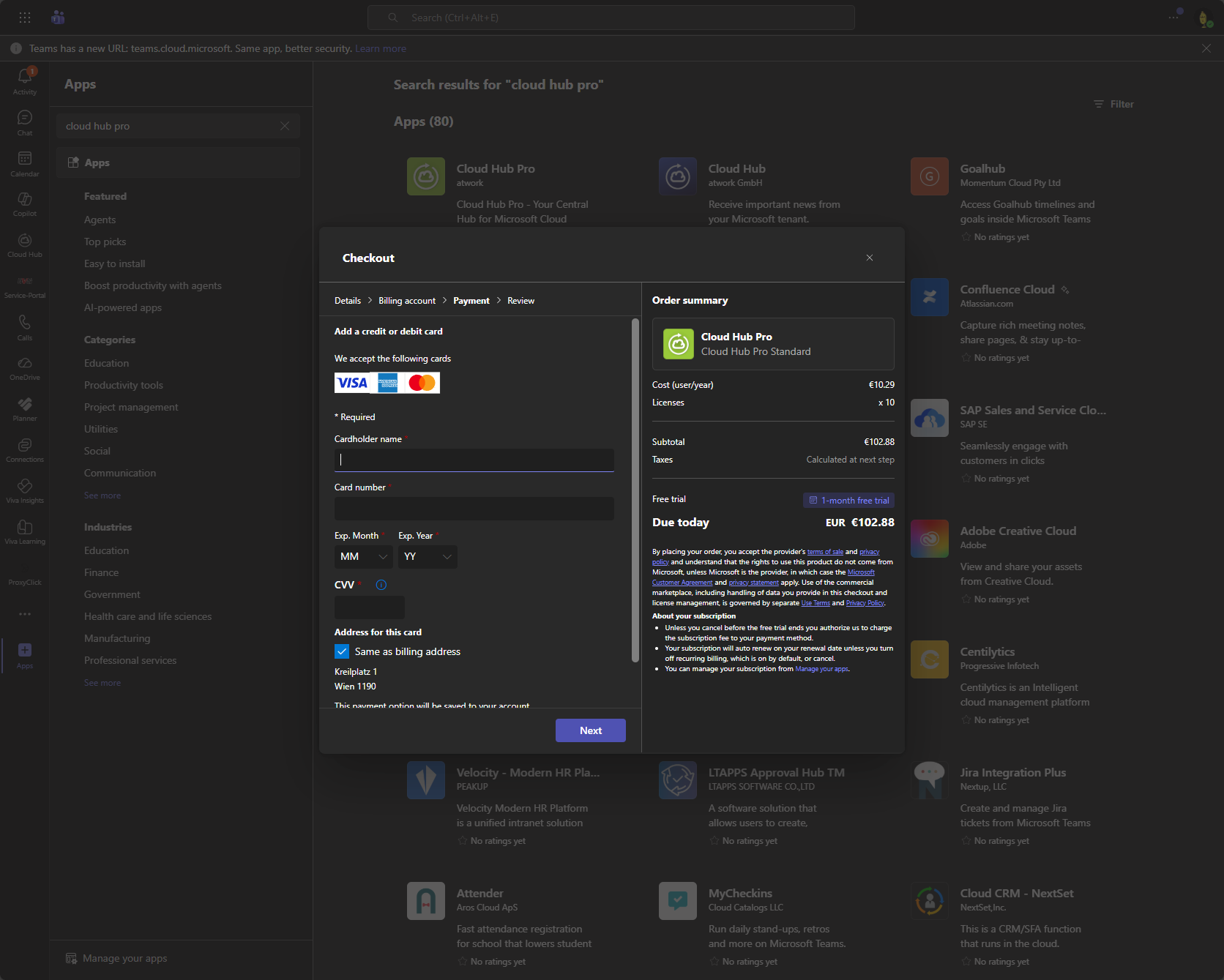Open the Cloud Hub sidebar app

click(x=25, y=245)
